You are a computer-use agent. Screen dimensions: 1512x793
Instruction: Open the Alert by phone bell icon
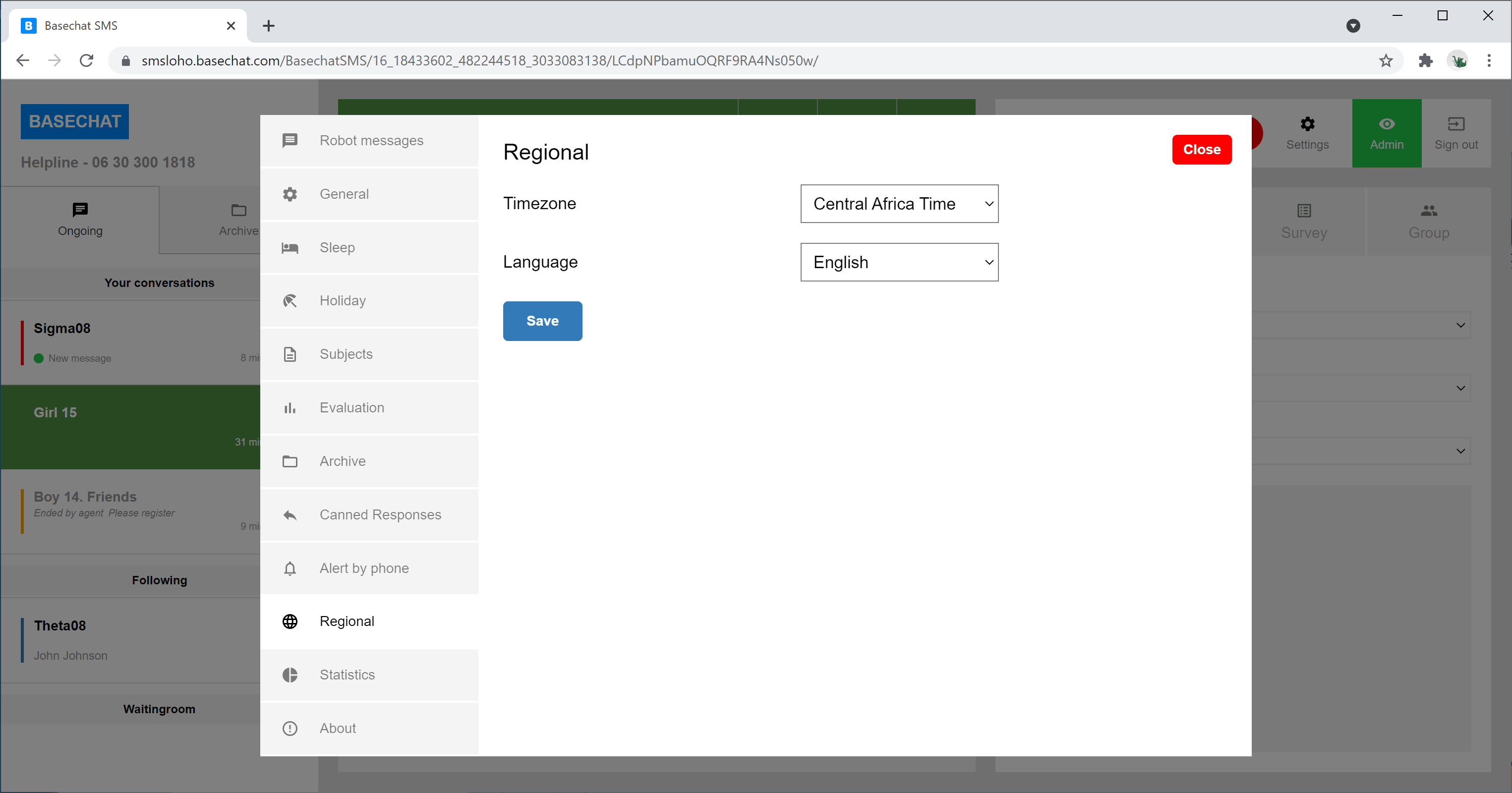290,568
